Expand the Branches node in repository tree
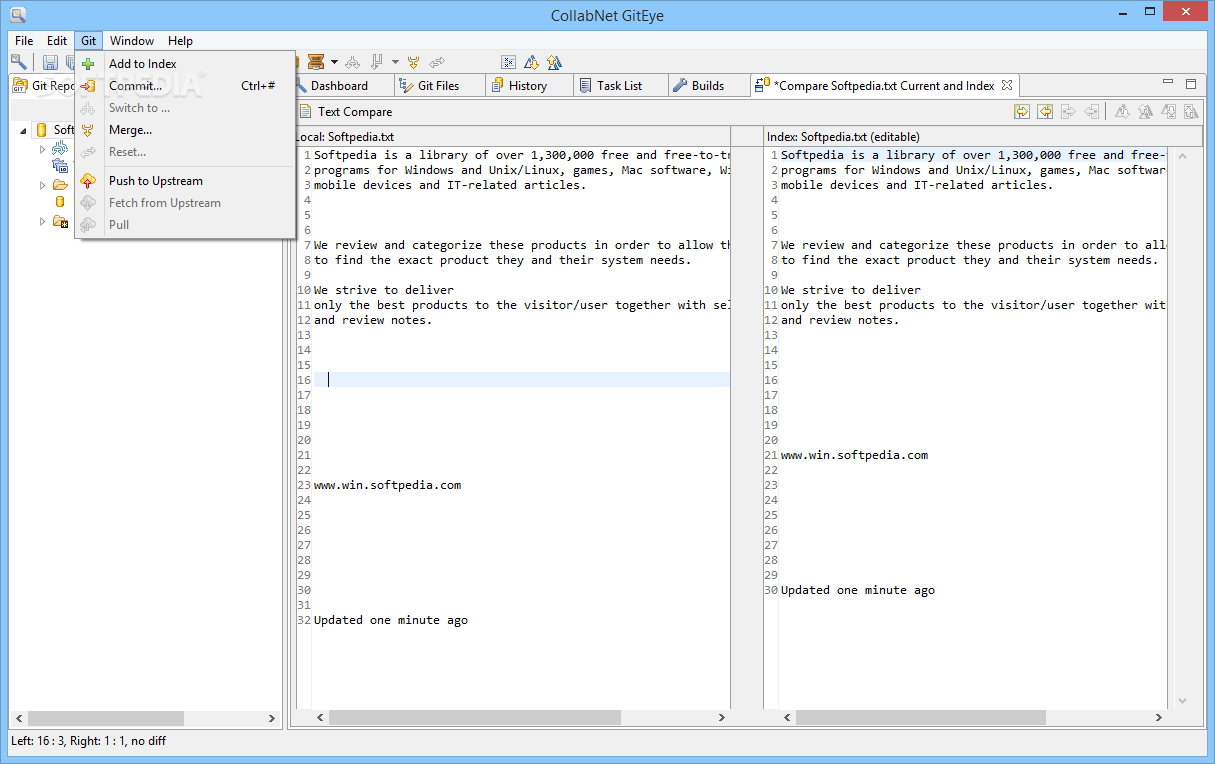The height and width of the screenshot is (764, 1215). pos(43,149)
